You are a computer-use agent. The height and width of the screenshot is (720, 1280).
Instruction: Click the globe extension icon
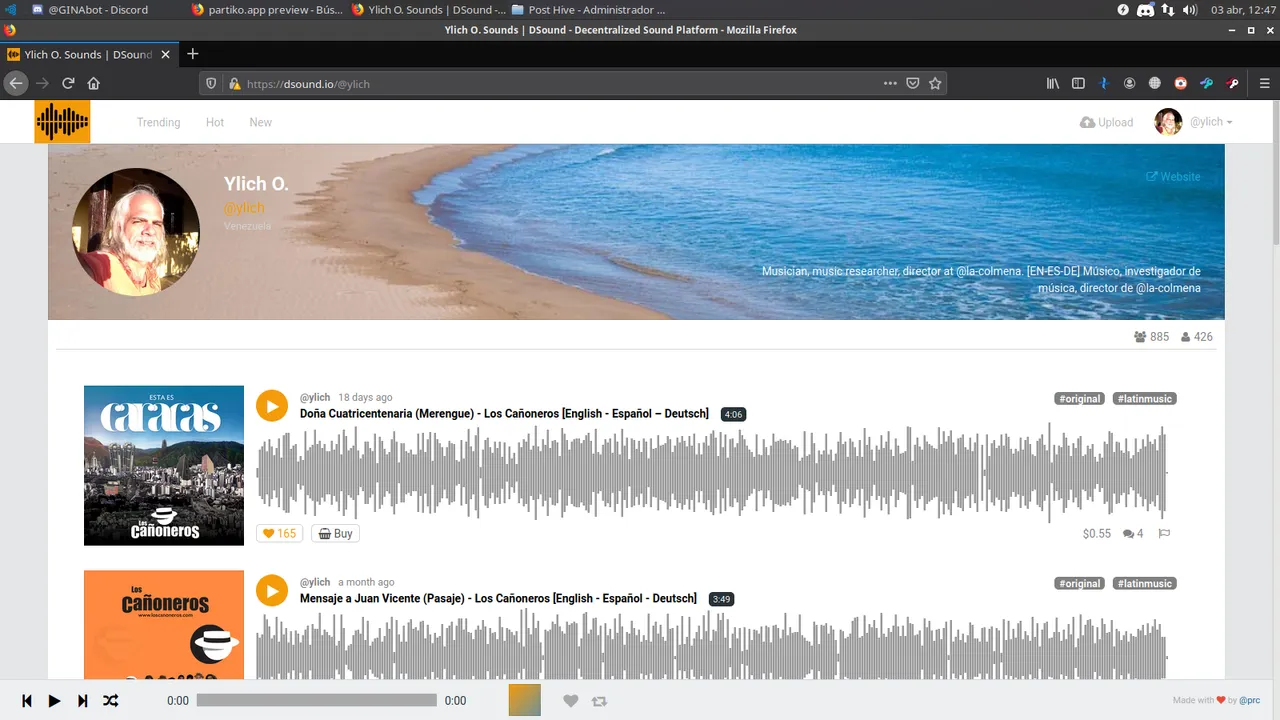pyautogui.click(x=1155, y=83)
